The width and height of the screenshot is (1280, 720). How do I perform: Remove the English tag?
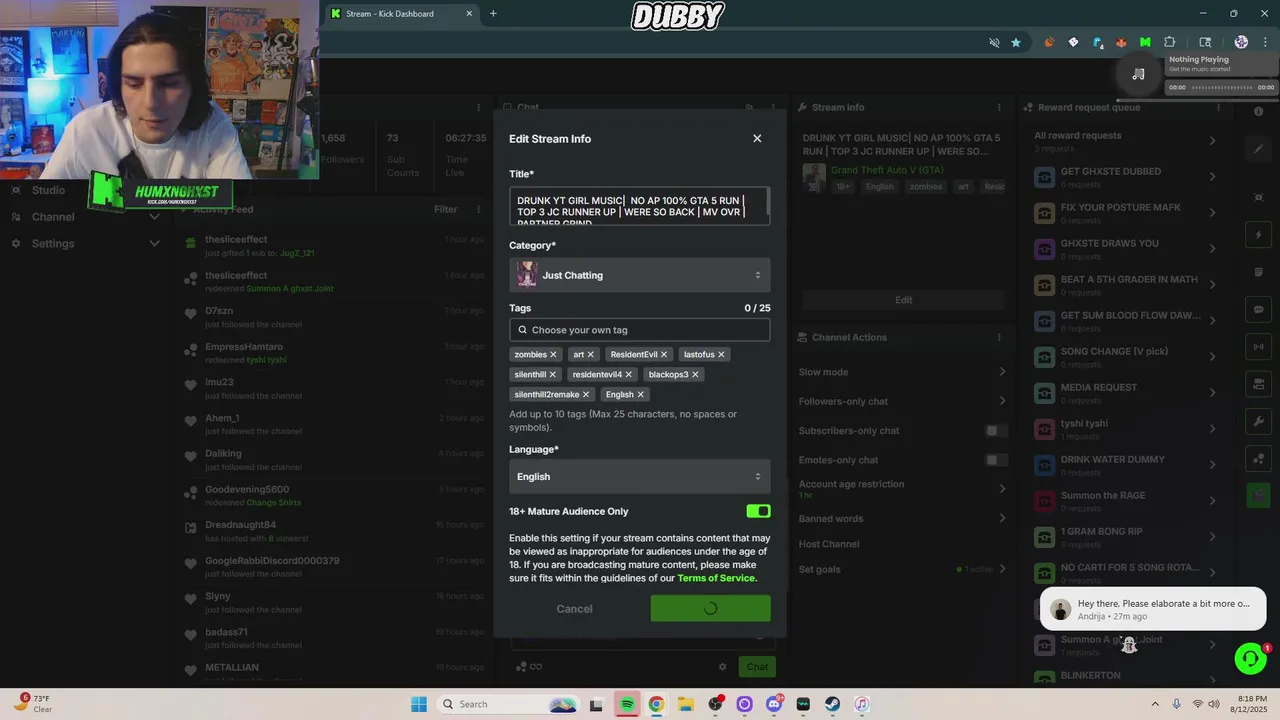(640, 394)
